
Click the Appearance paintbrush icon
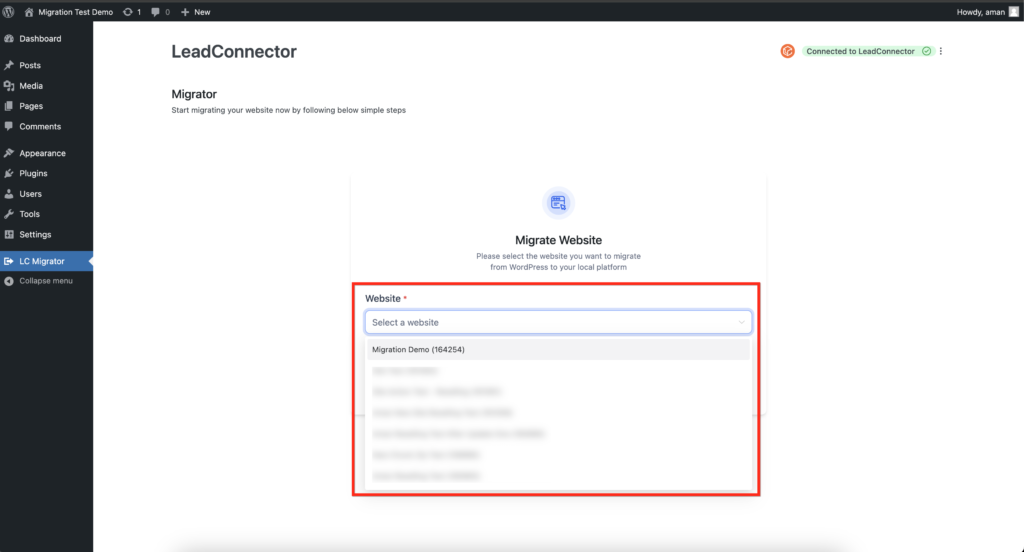[x=8, y=153]
